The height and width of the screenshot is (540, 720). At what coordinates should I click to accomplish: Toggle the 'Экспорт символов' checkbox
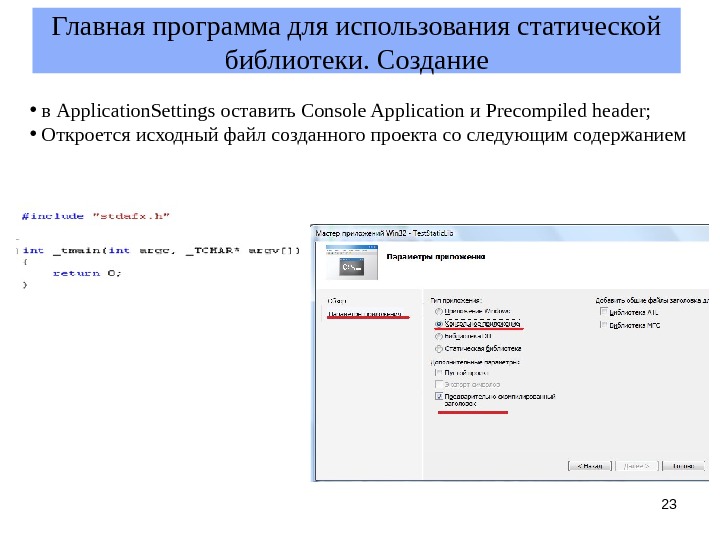click(x=439, y=384)
